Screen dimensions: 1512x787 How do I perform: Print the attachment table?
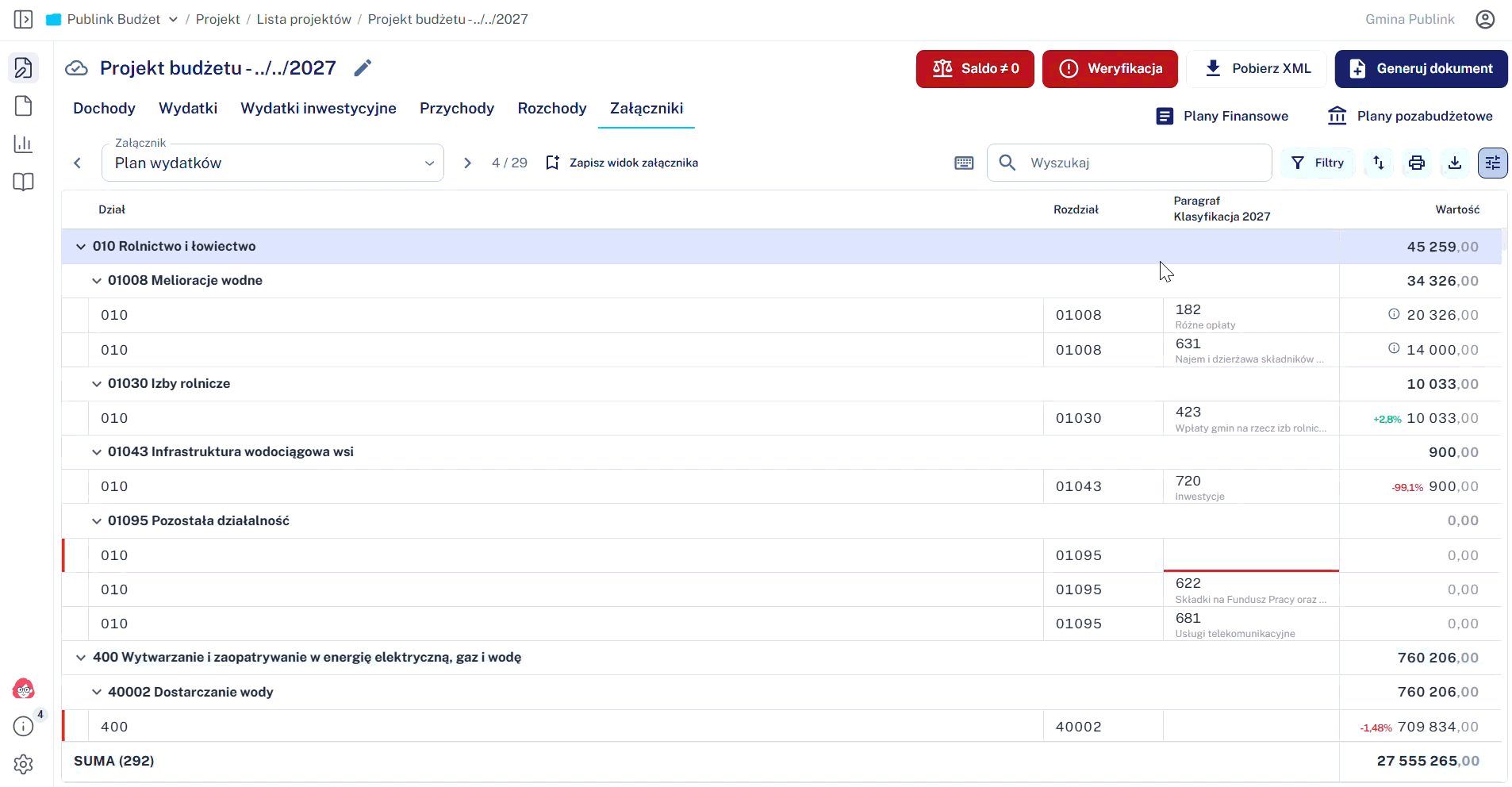(x=1417, y=163)
